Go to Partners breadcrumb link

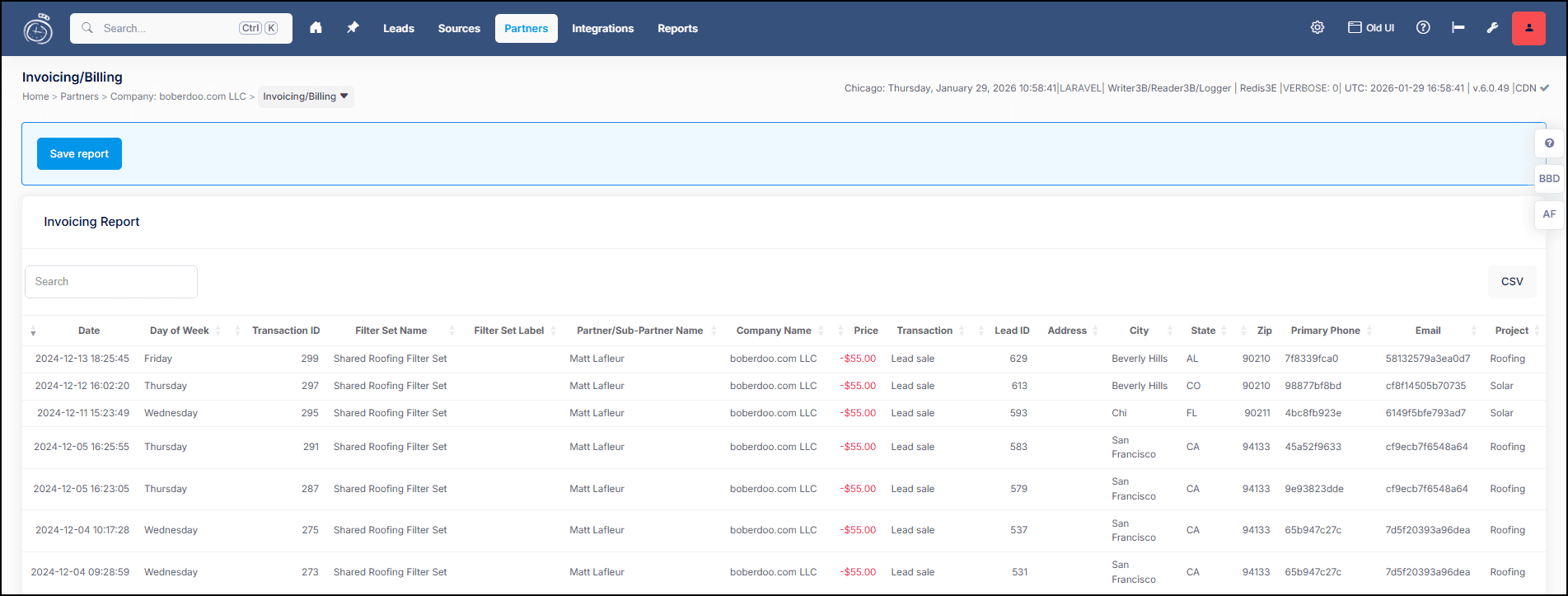(x=79, y=96)
